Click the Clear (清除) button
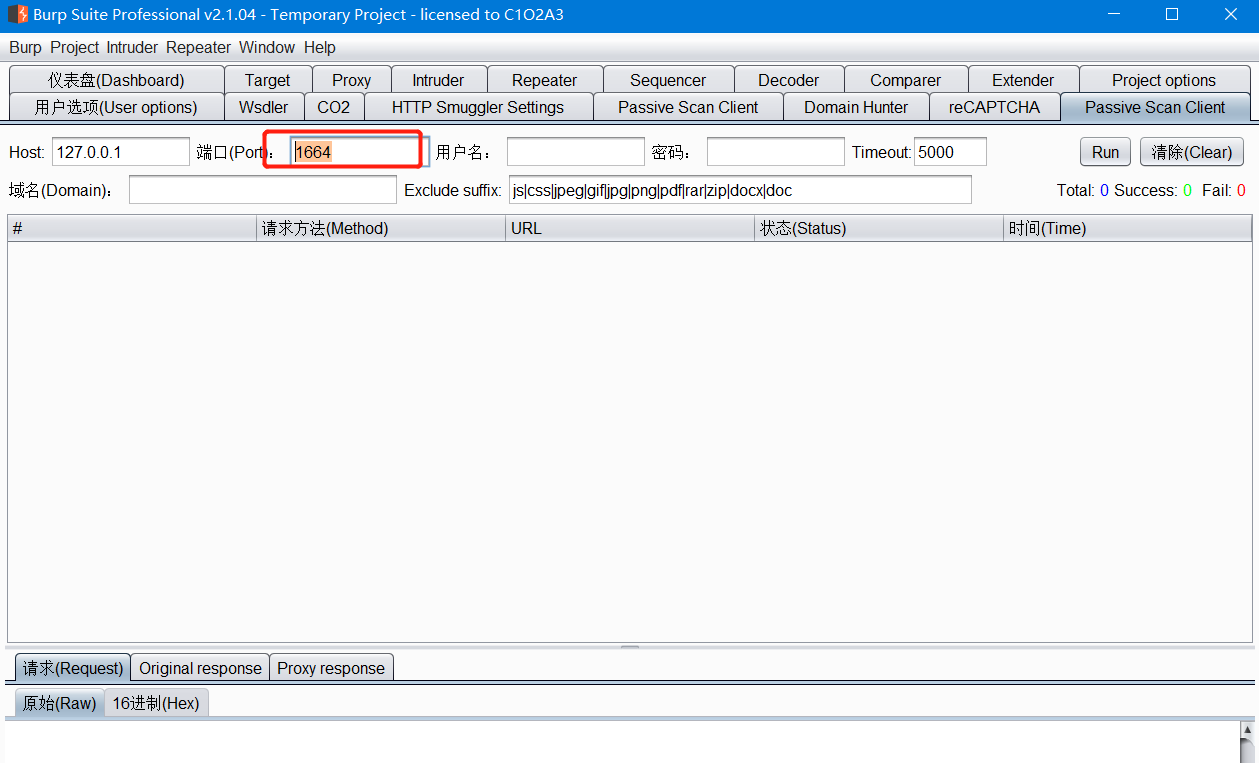1259x763 pixels. 1192,152
